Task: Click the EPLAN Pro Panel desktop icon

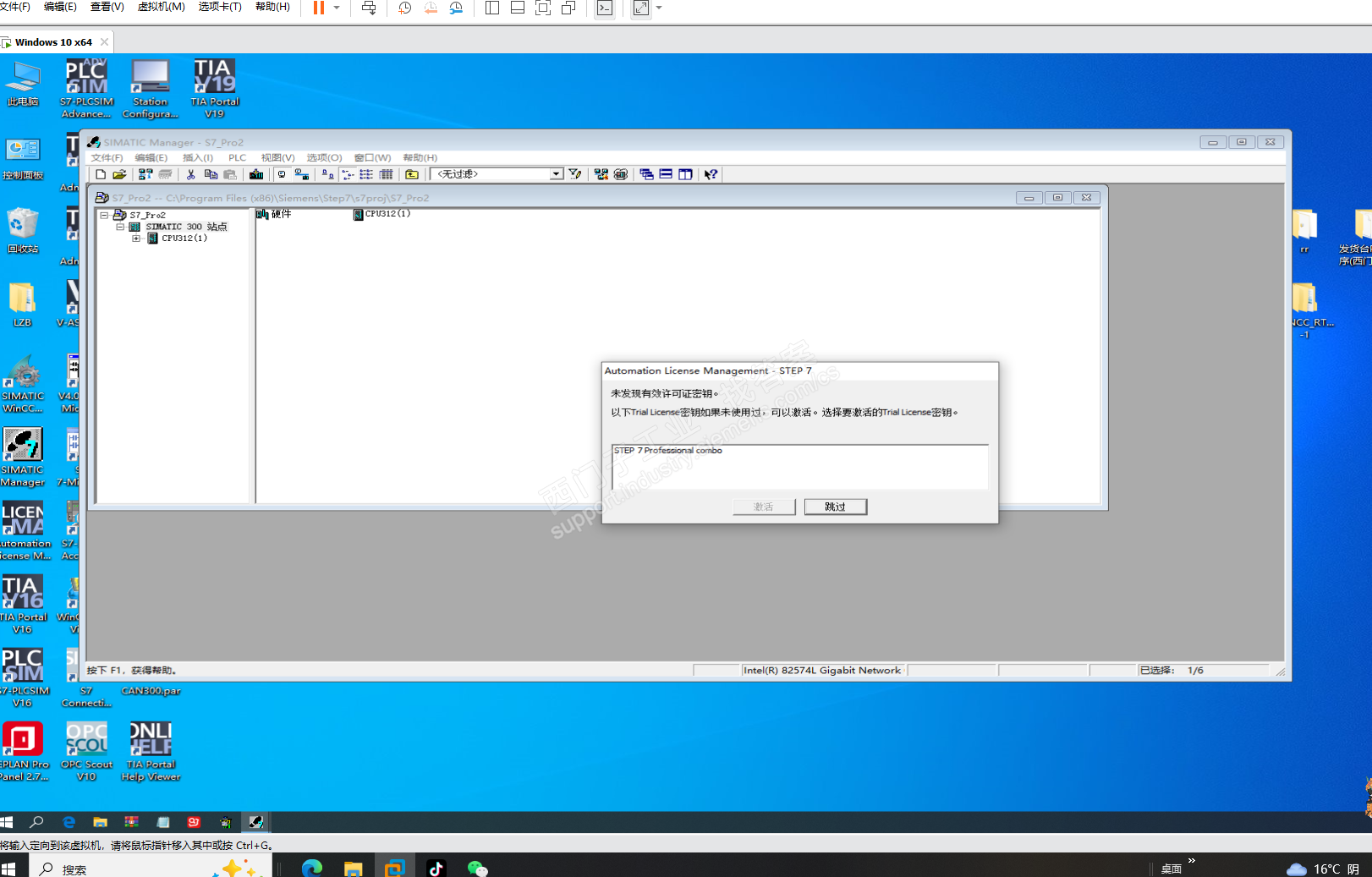Action: tap(23, 752)
